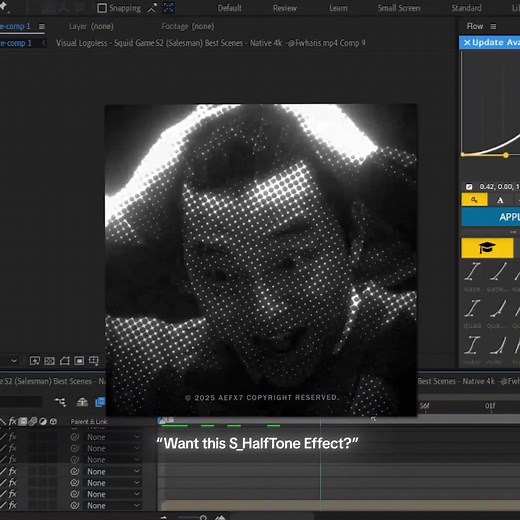The image size is (520, 520).
Task: Open the grid and guide options
Action: pyautogui.click(x=94, y=361)
